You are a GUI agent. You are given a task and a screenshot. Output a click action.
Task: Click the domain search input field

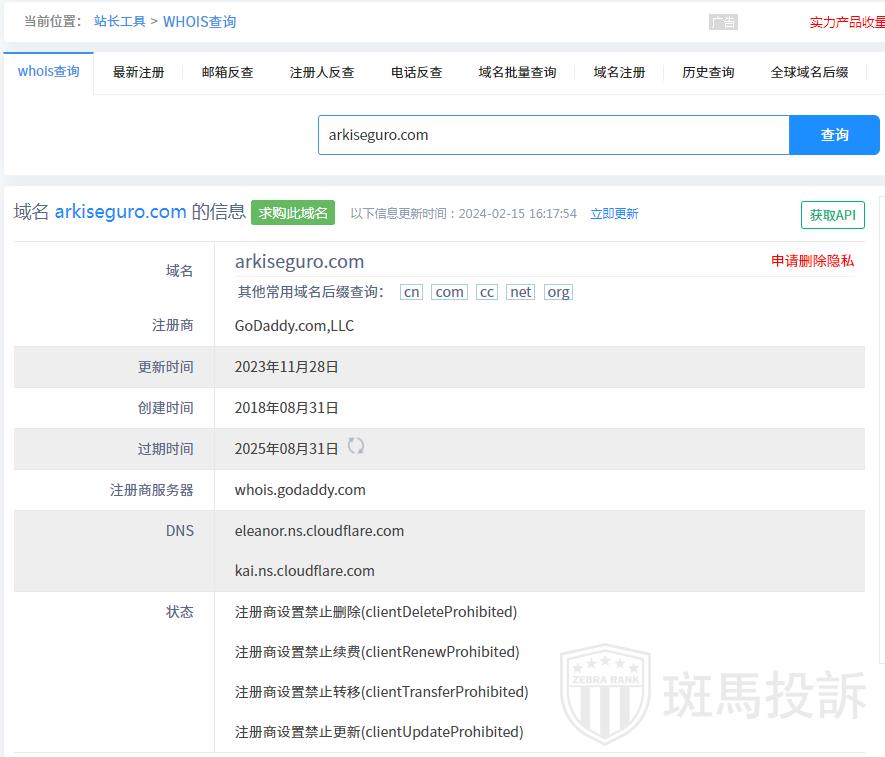pos(553,135)
